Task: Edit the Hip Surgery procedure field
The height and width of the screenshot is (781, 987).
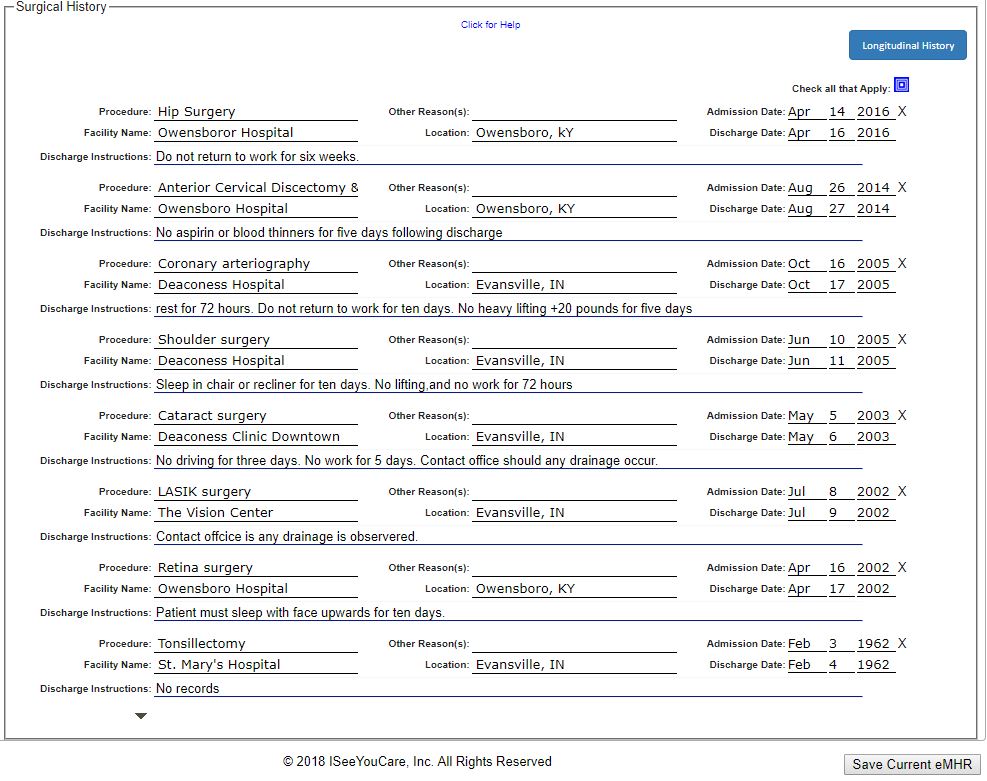Action: point(256,111)
